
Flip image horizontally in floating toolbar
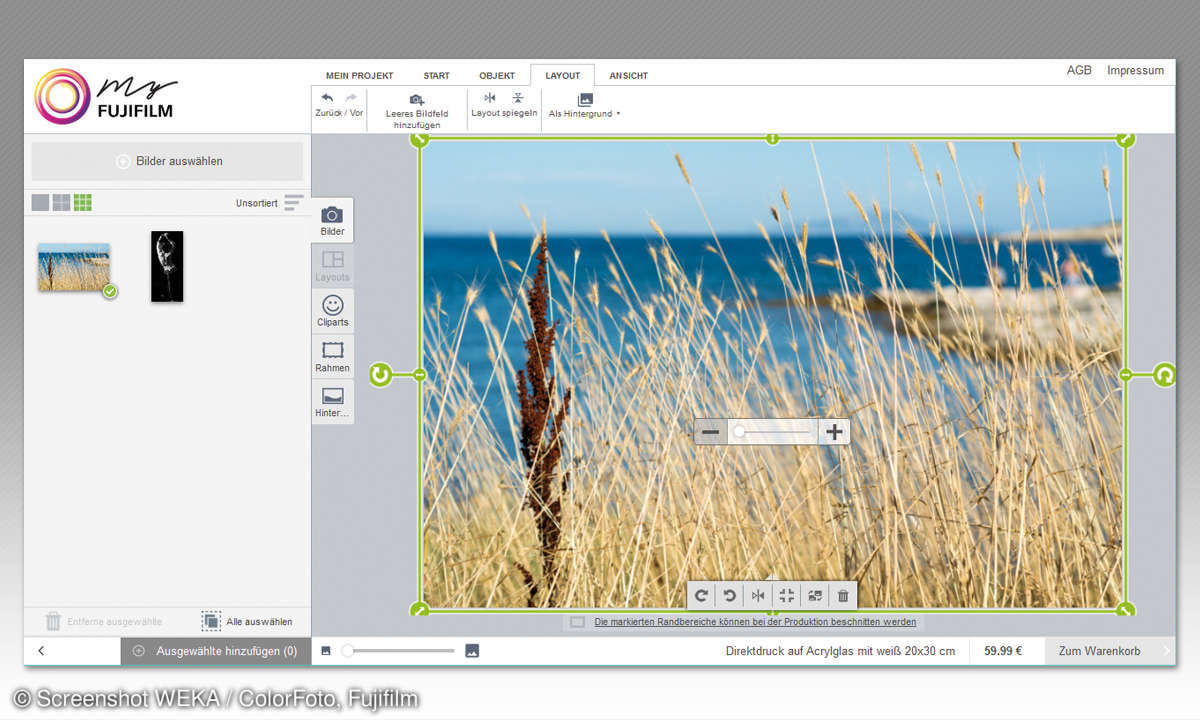(758, 595)
